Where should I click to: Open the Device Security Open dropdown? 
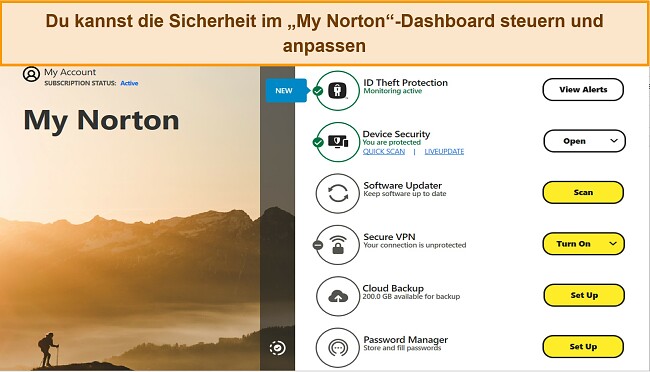584,141
